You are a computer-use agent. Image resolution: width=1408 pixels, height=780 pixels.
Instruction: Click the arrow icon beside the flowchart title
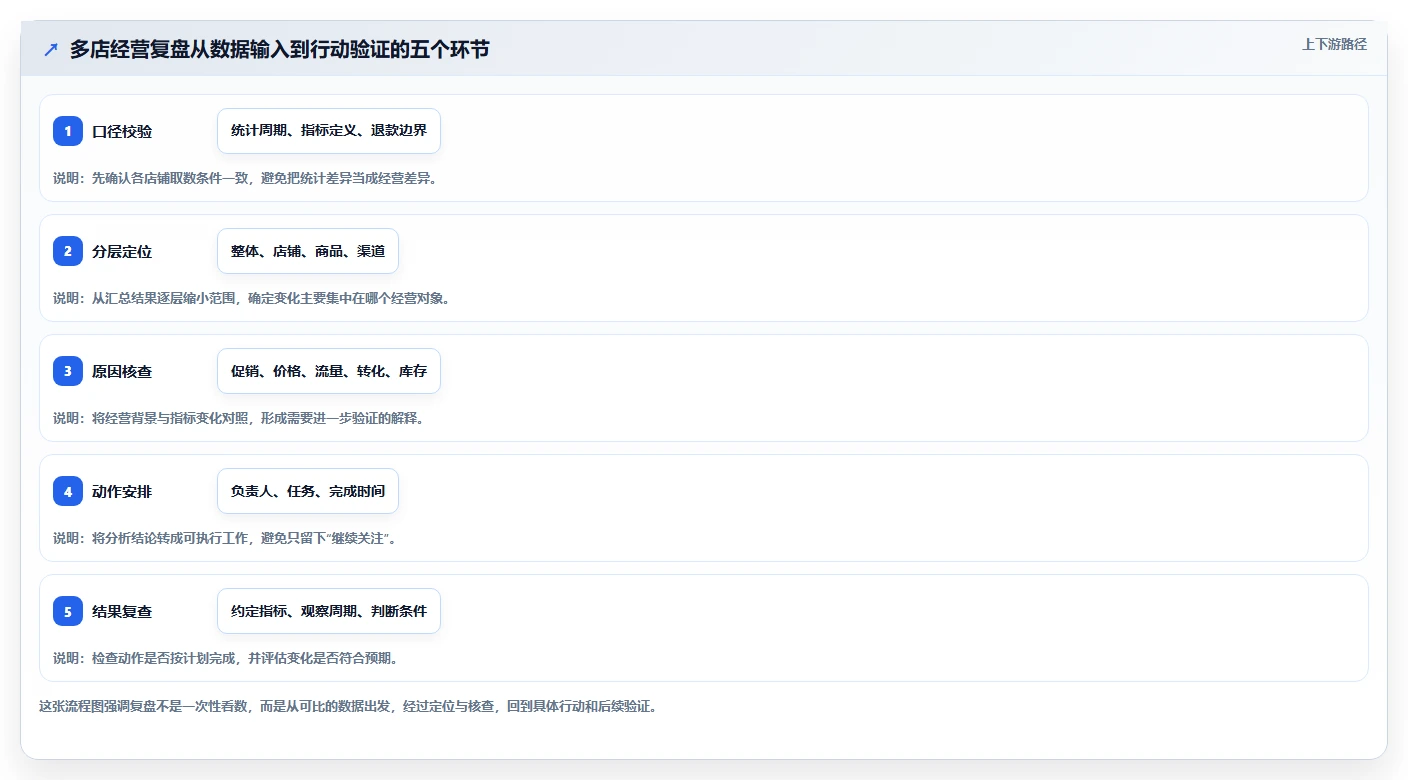pos(51,49)
